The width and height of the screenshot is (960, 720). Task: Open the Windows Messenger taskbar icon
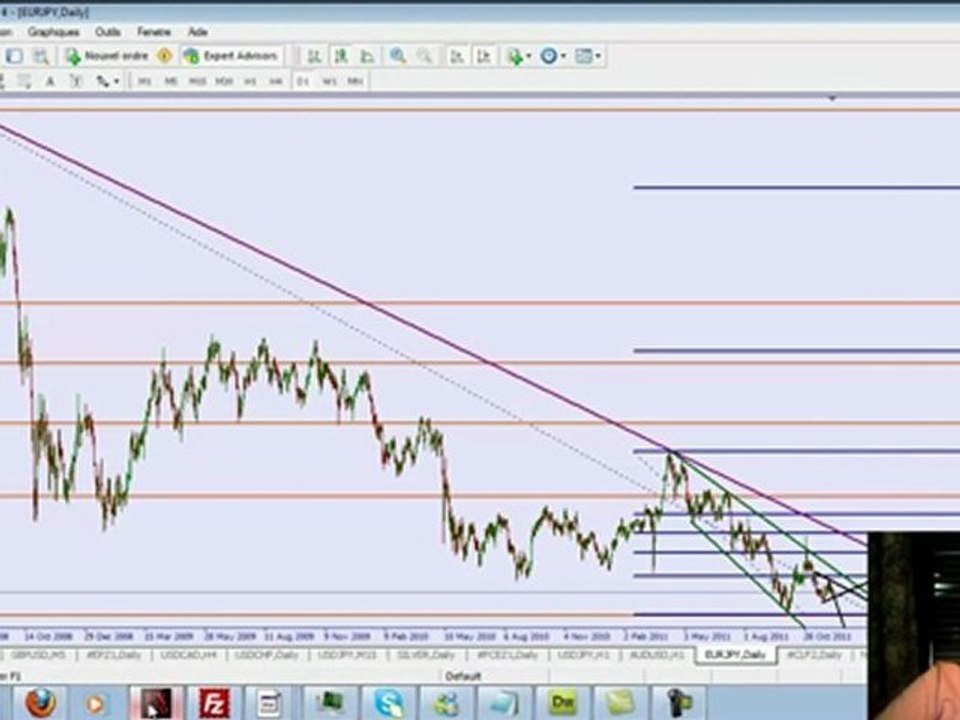pyautogui.click(x=446, y=703)
